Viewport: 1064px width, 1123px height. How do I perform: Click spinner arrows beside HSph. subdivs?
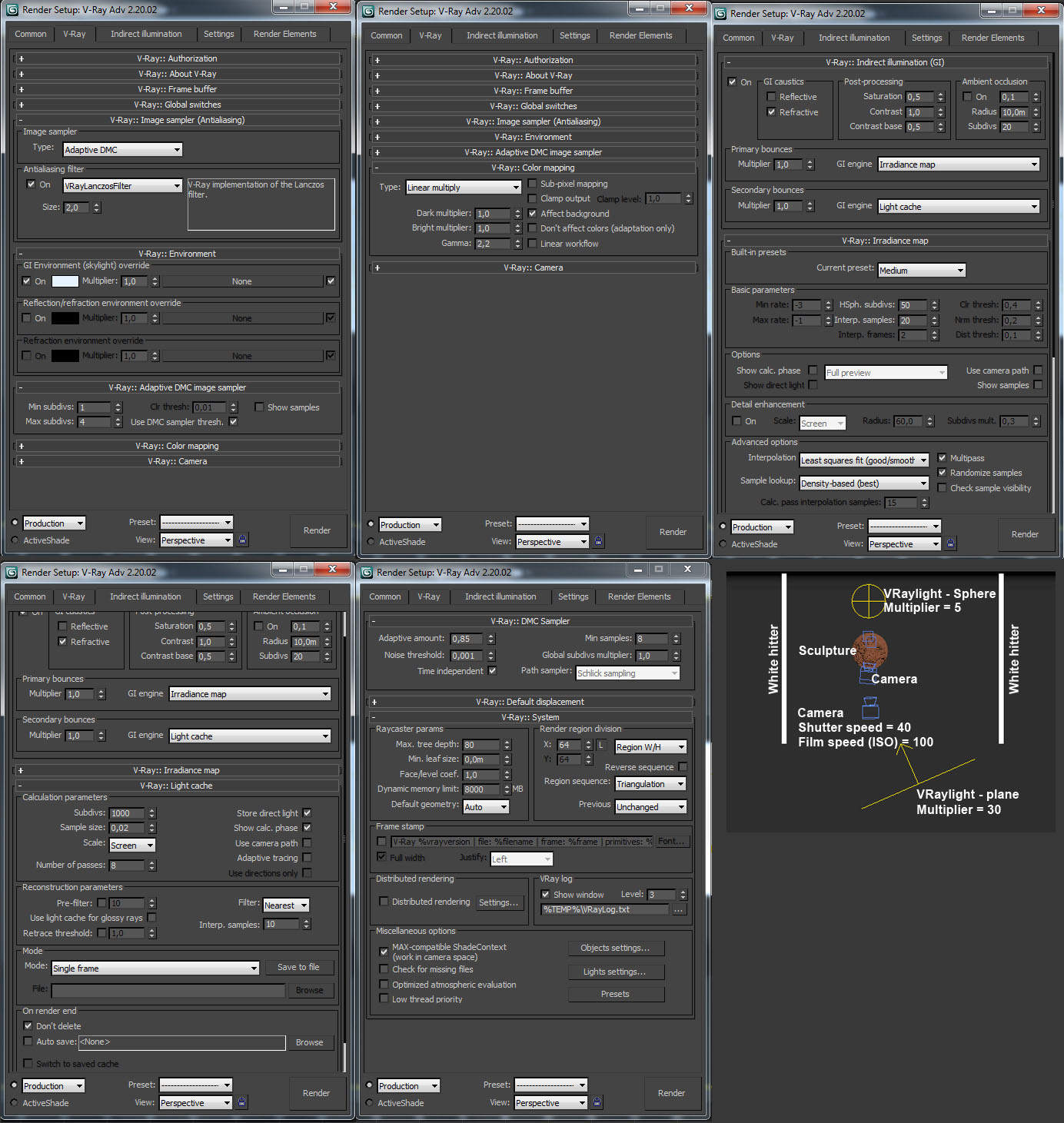pos(935,305)
